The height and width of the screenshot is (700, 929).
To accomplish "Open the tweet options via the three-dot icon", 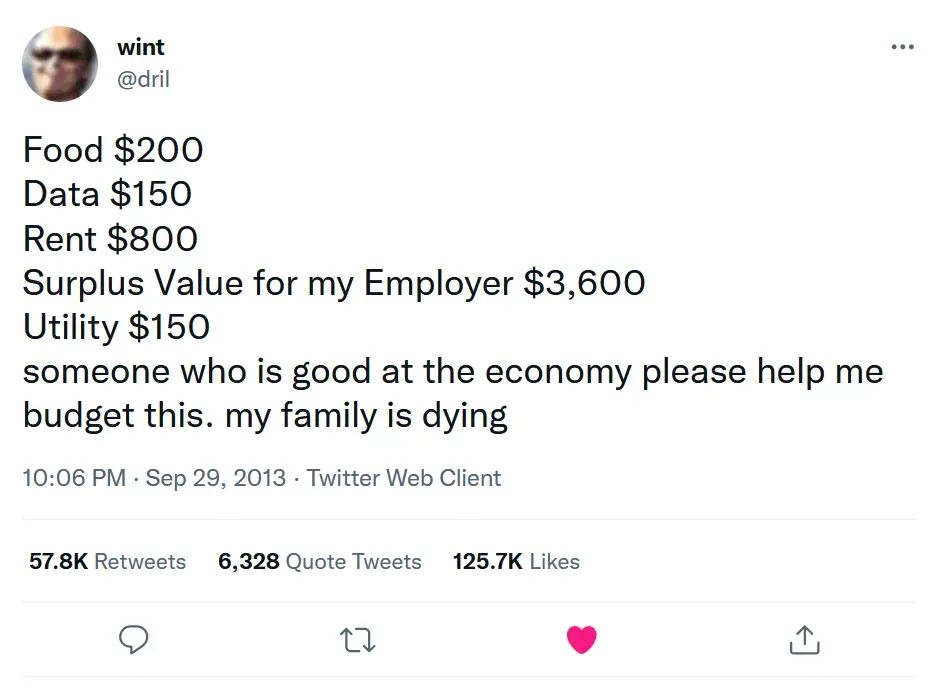I will (902, 46).
